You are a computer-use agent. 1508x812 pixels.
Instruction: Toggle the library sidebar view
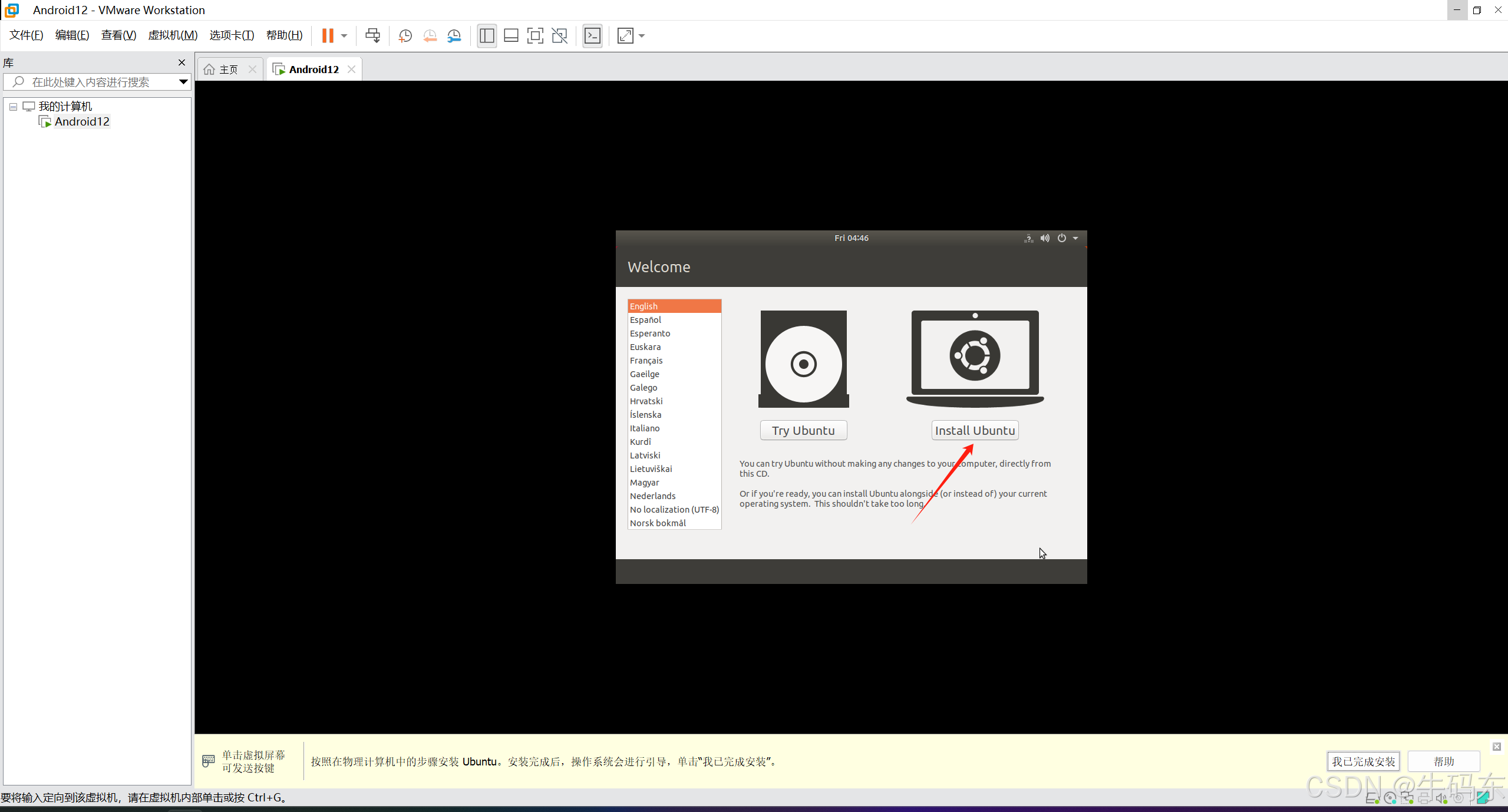coord(487,36)
